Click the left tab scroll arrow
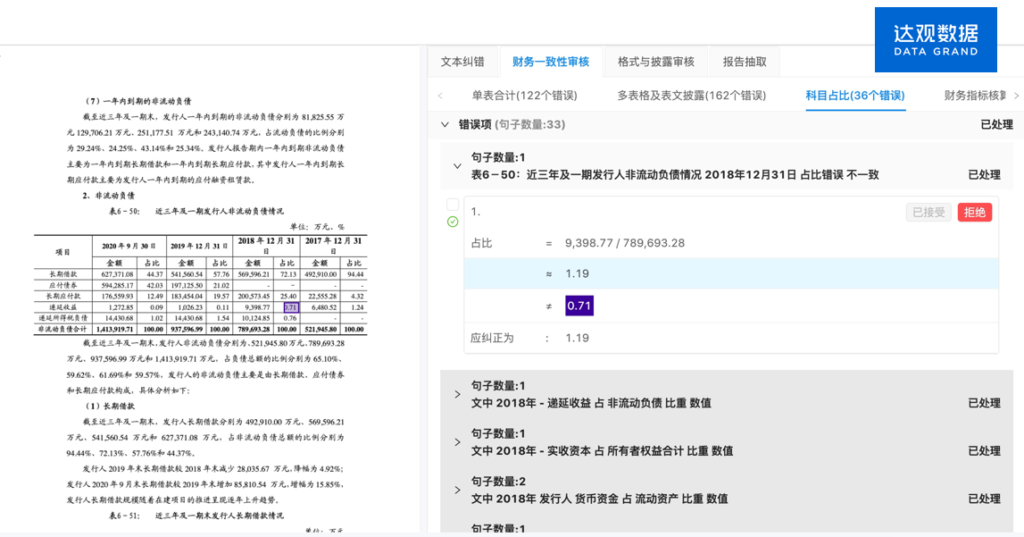This screenshot has width=1024, height=537. click(441, 96)
